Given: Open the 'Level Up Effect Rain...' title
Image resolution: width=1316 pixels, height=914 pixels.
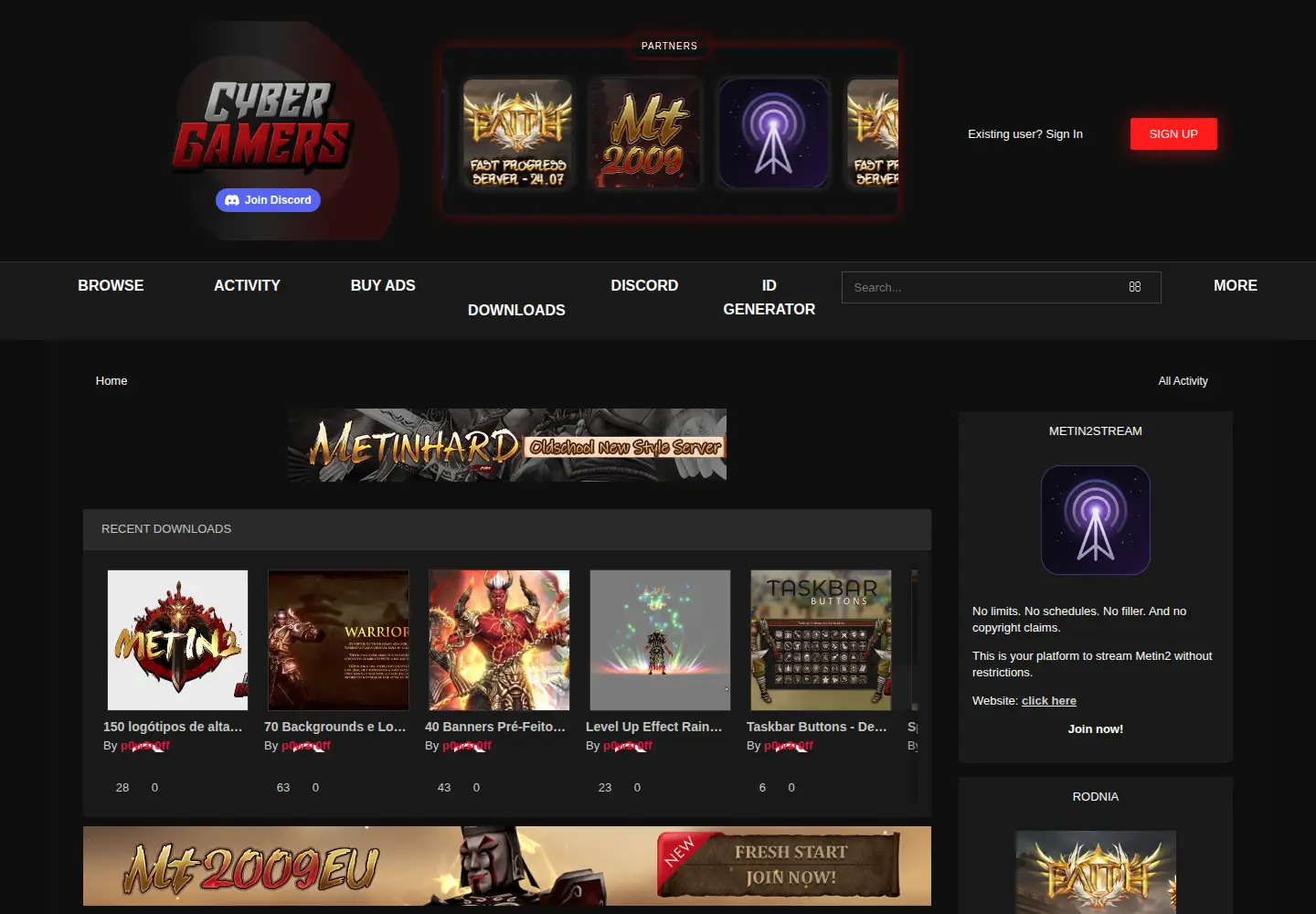Looking at the screenshot, I should click(x=654, y=727).
